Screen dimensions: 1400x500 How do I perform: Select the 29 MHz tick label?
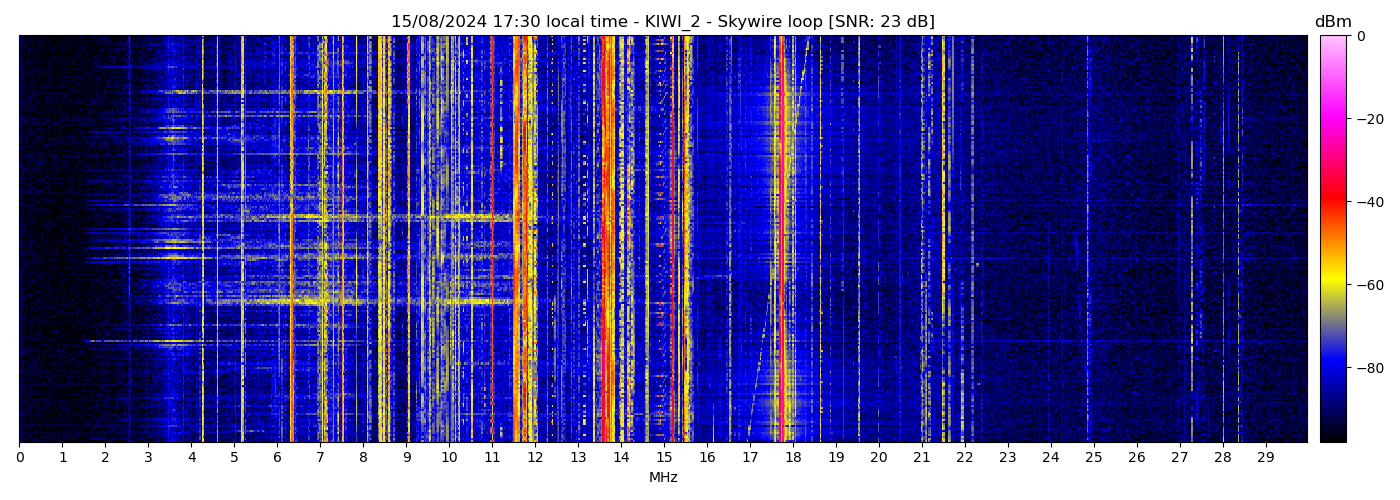[x=1265, y=458]
